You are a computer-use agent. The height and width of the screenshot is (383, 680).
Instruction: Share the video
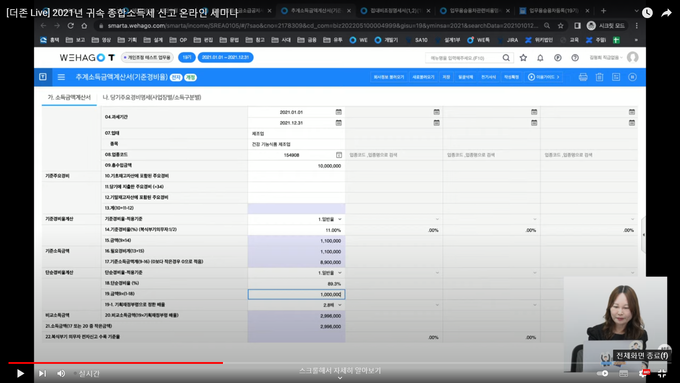point(666,13)
